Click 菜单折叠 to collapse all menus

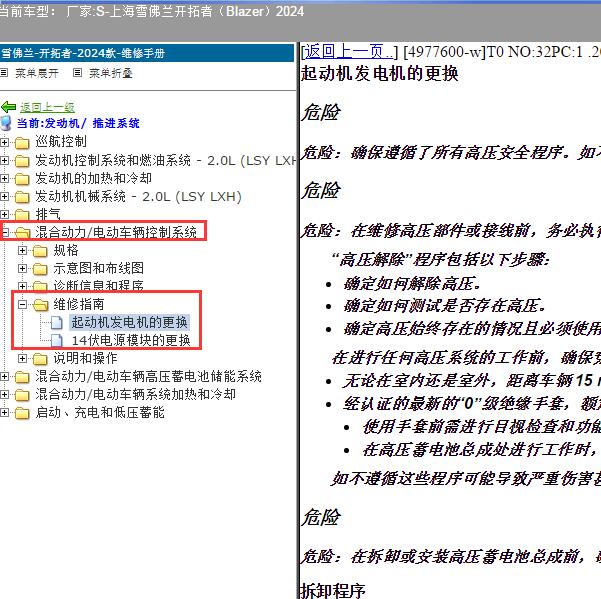click(x=110, y=73)
